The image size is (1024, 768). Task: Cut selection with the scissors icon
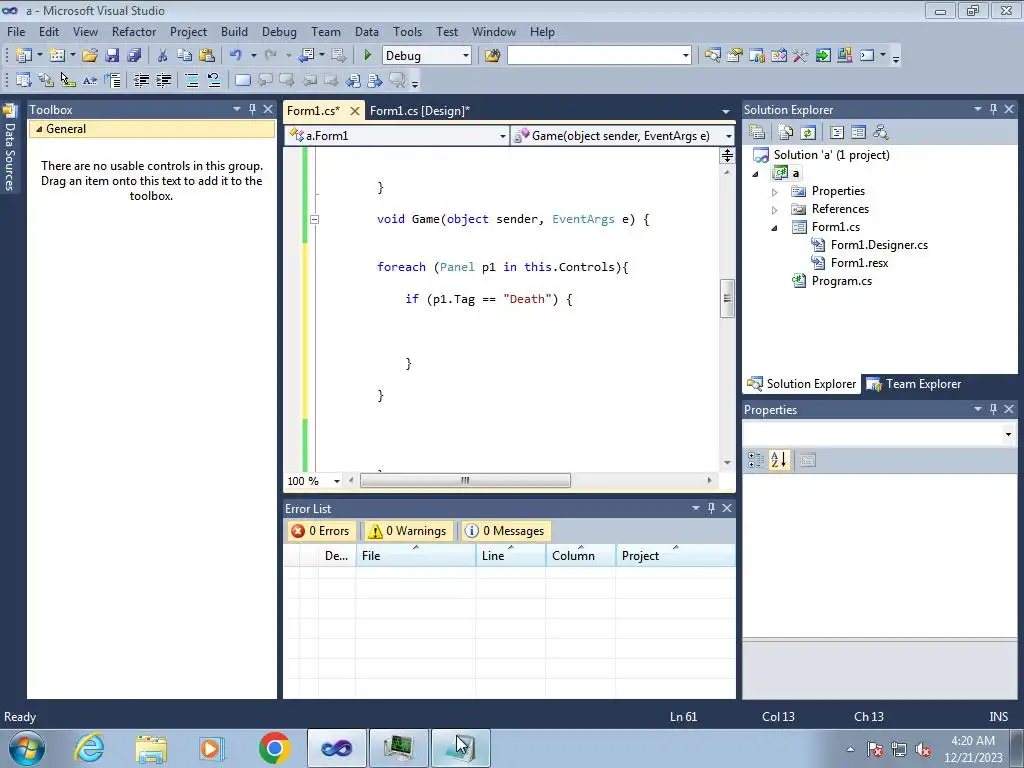(163, 56)
